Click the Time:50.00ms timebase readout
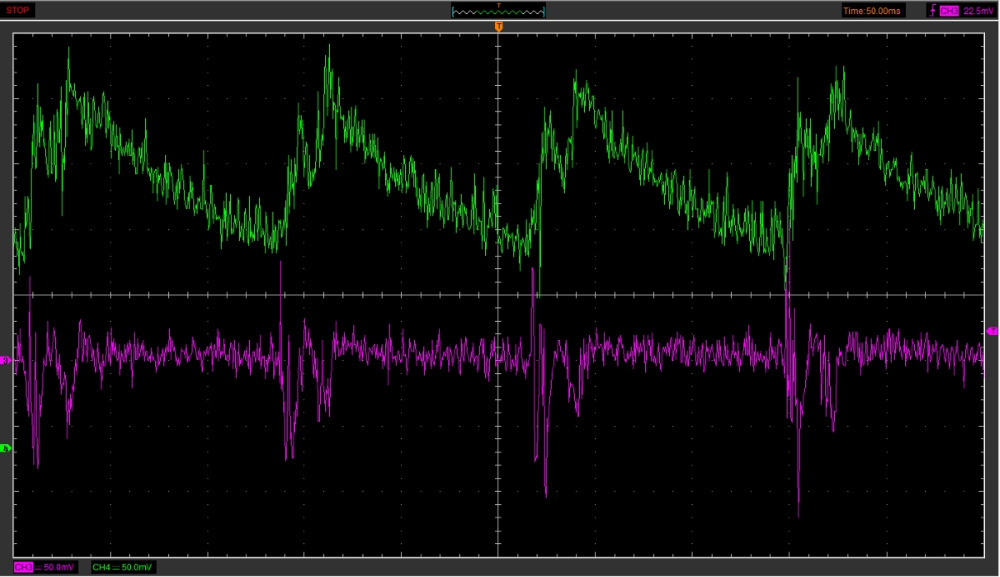 point(872,11)
